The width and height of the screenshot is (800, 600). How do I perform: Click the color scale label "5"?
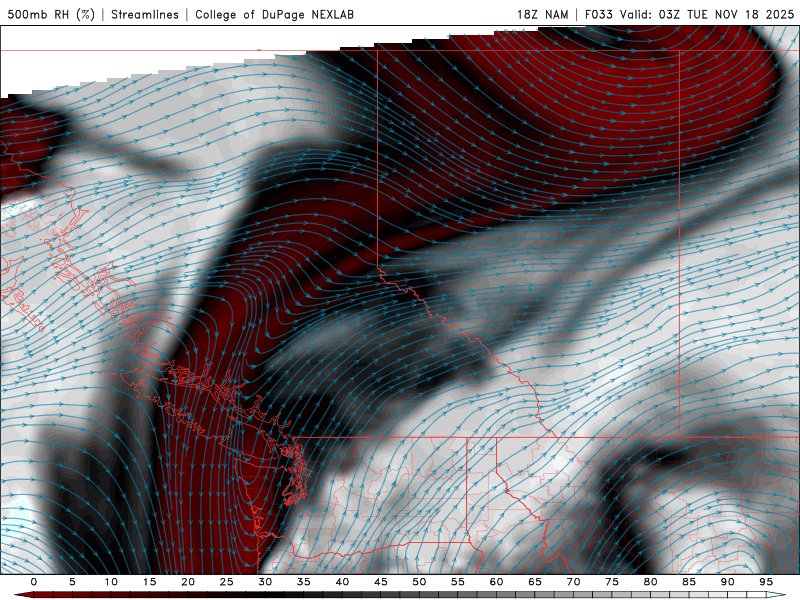pos(72,582)
